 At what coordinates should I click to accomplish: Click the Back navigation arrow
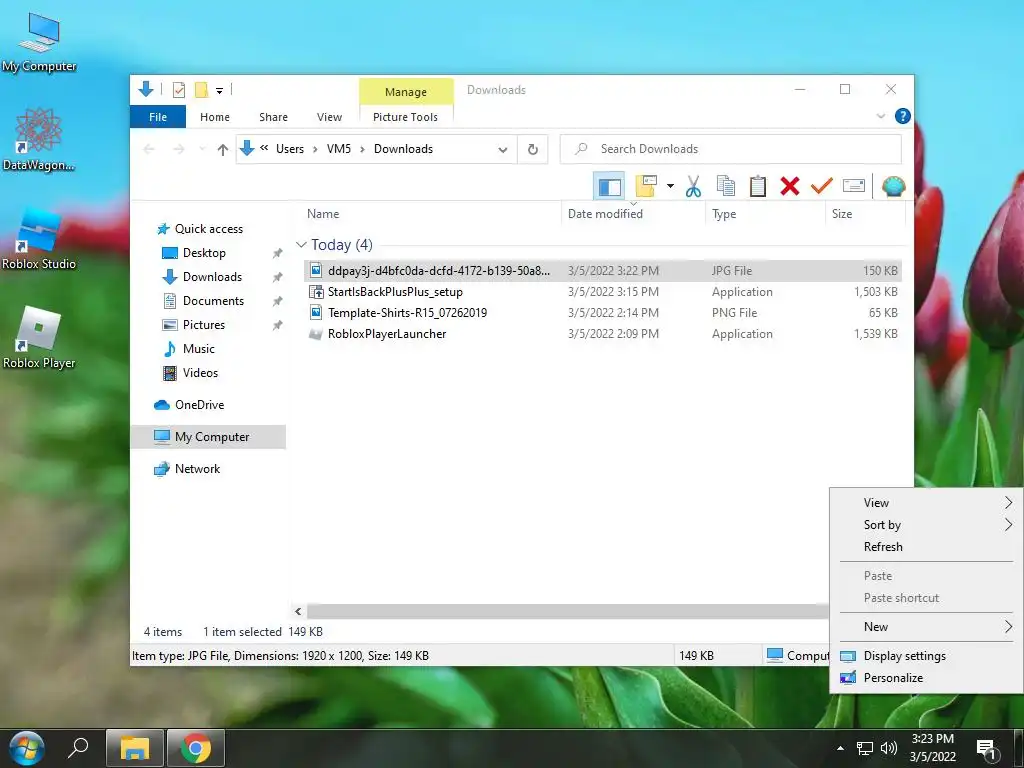coord(149,150)
